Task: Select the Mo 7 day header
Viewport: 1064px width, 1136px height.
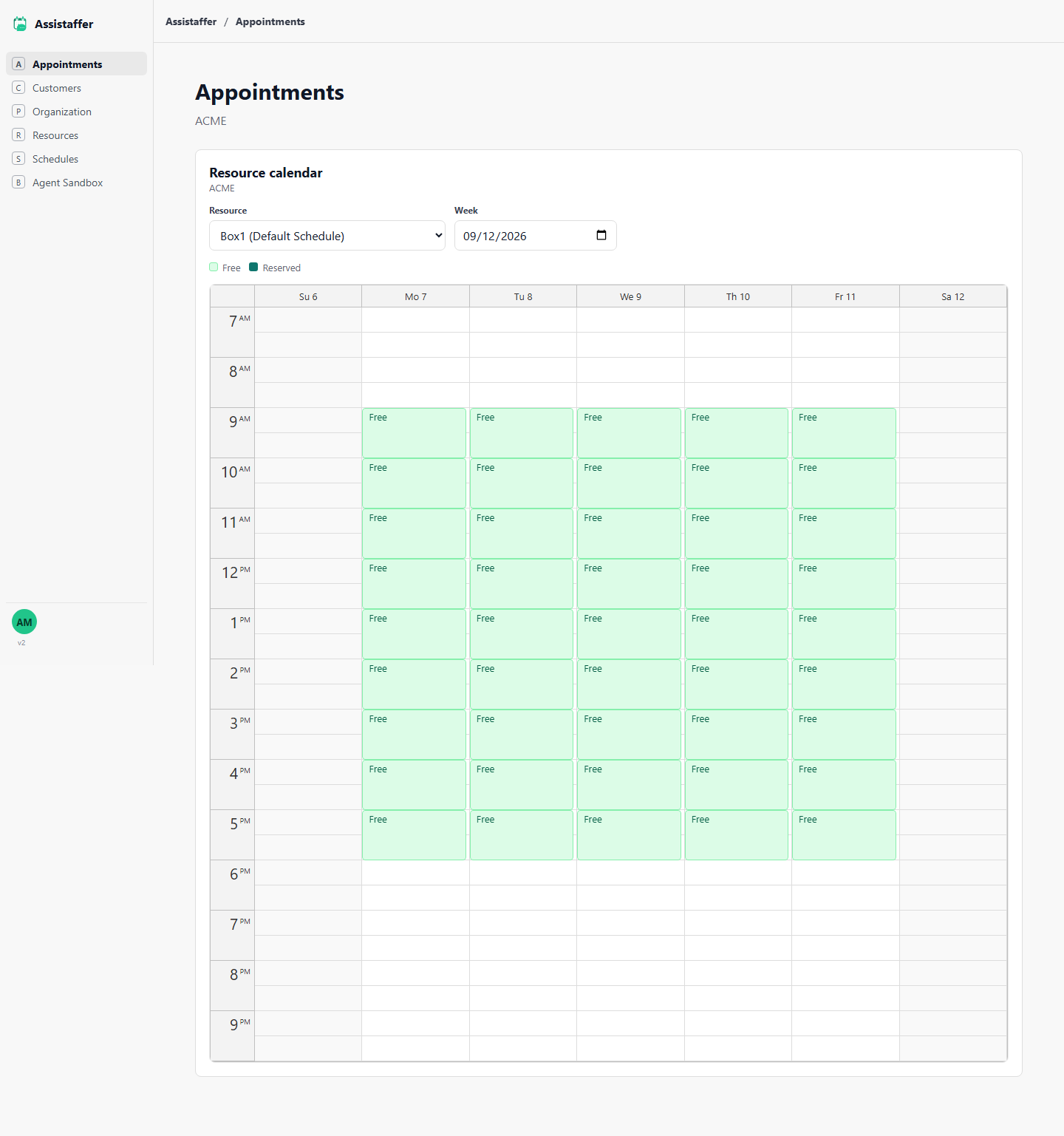Action: 416,296
